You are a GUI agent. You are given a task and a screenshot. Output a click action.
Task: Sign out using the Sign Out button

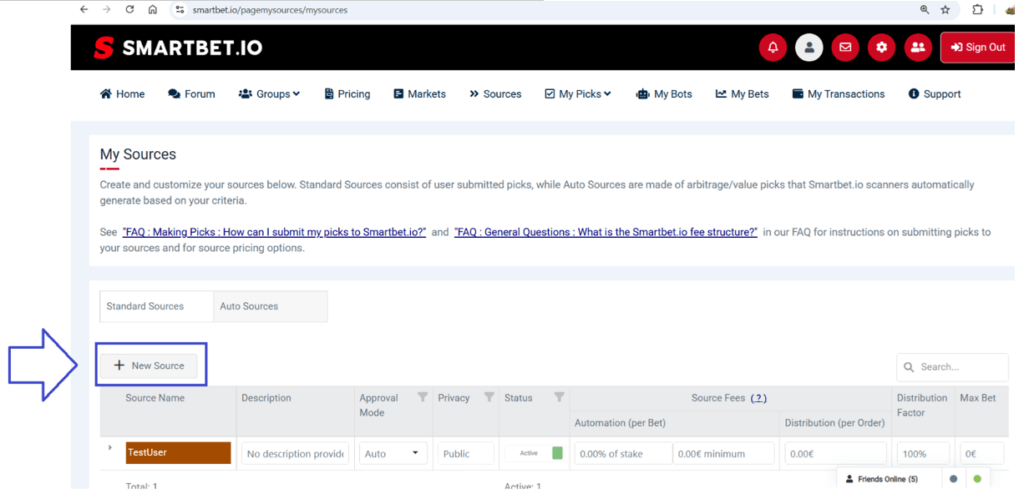click(x=977, y=47)
